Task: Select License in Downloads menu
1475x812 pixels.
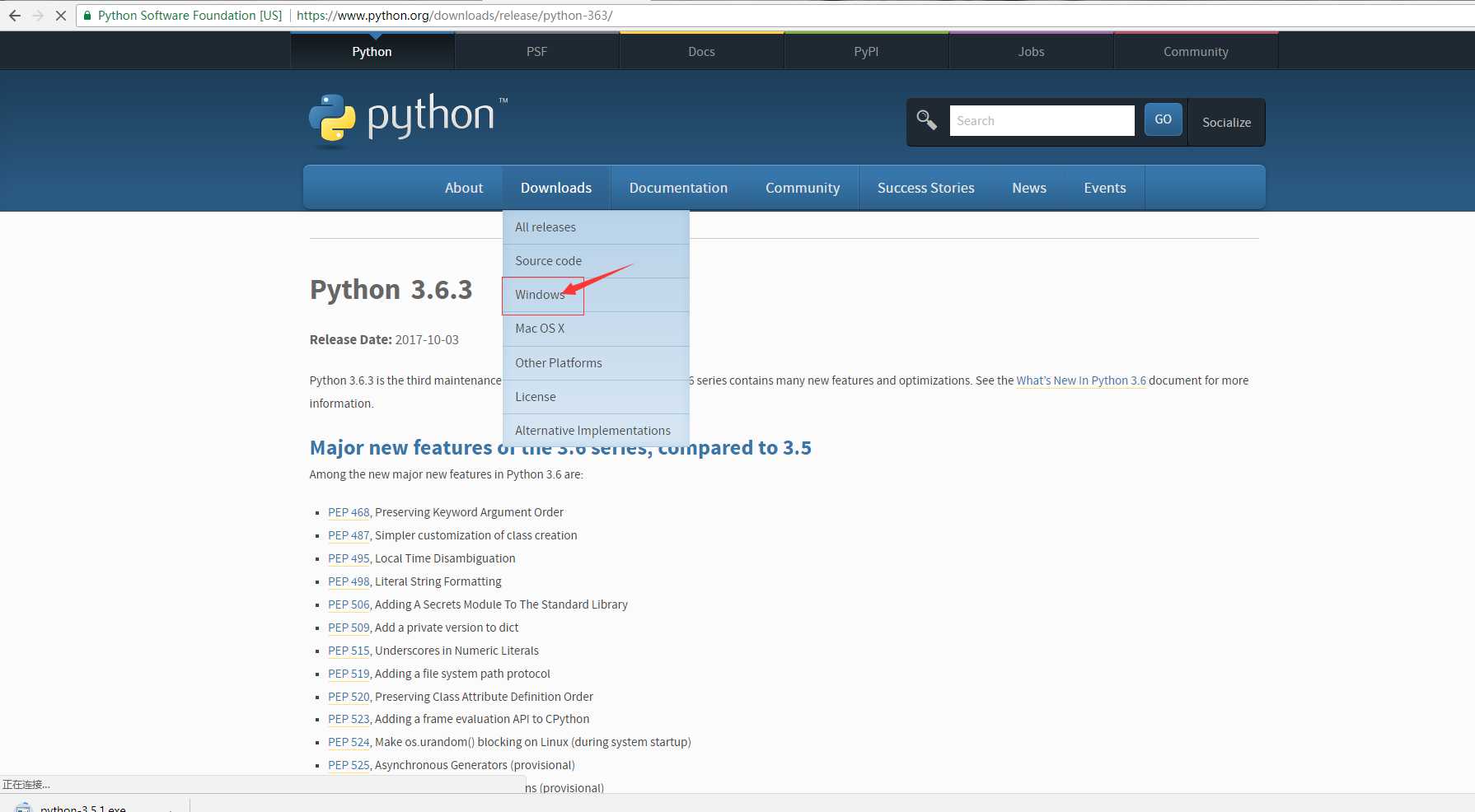Action: tap(596, 397)
